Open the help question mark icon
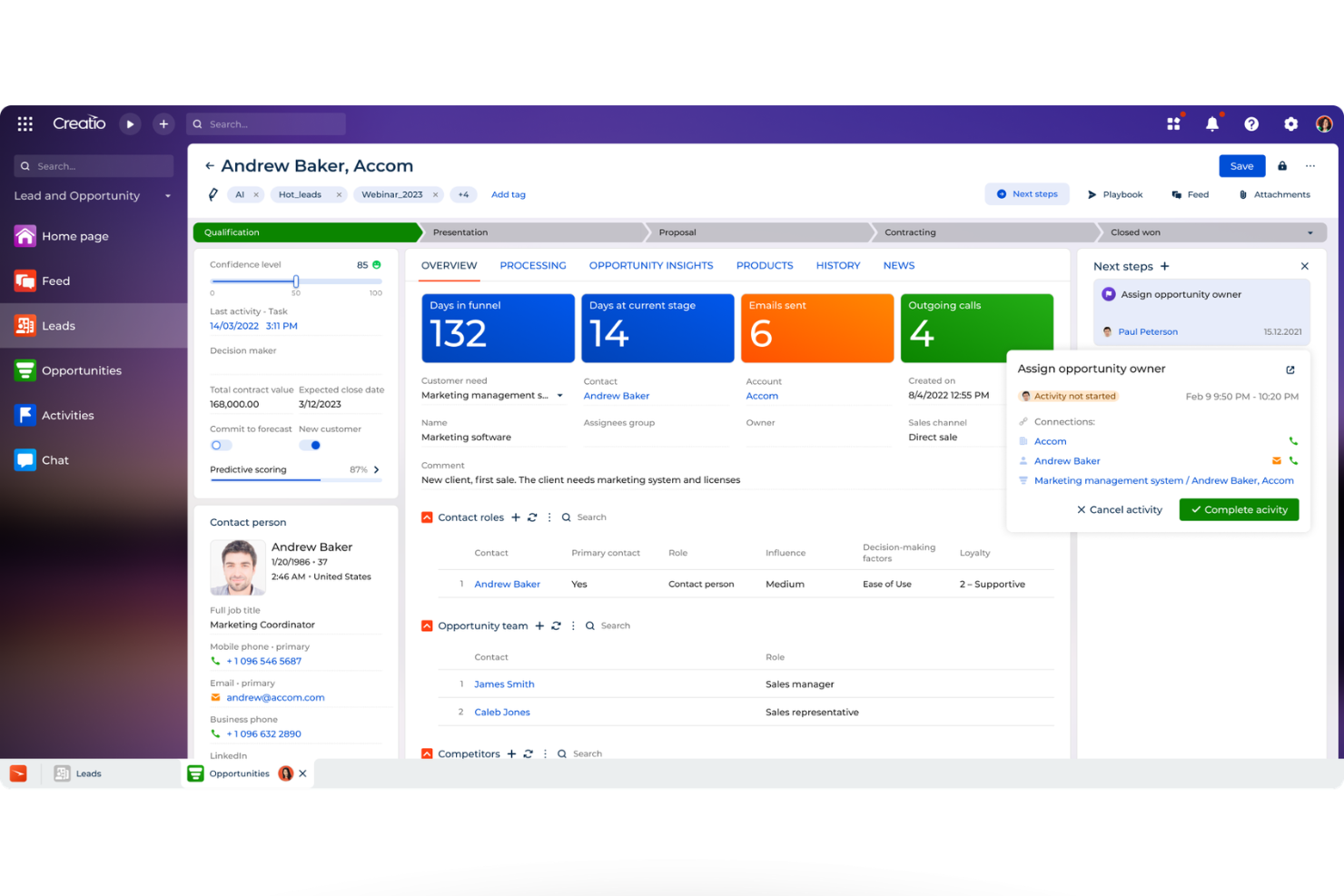The width and height of the screenshot is (1344, 896). 1251,123
